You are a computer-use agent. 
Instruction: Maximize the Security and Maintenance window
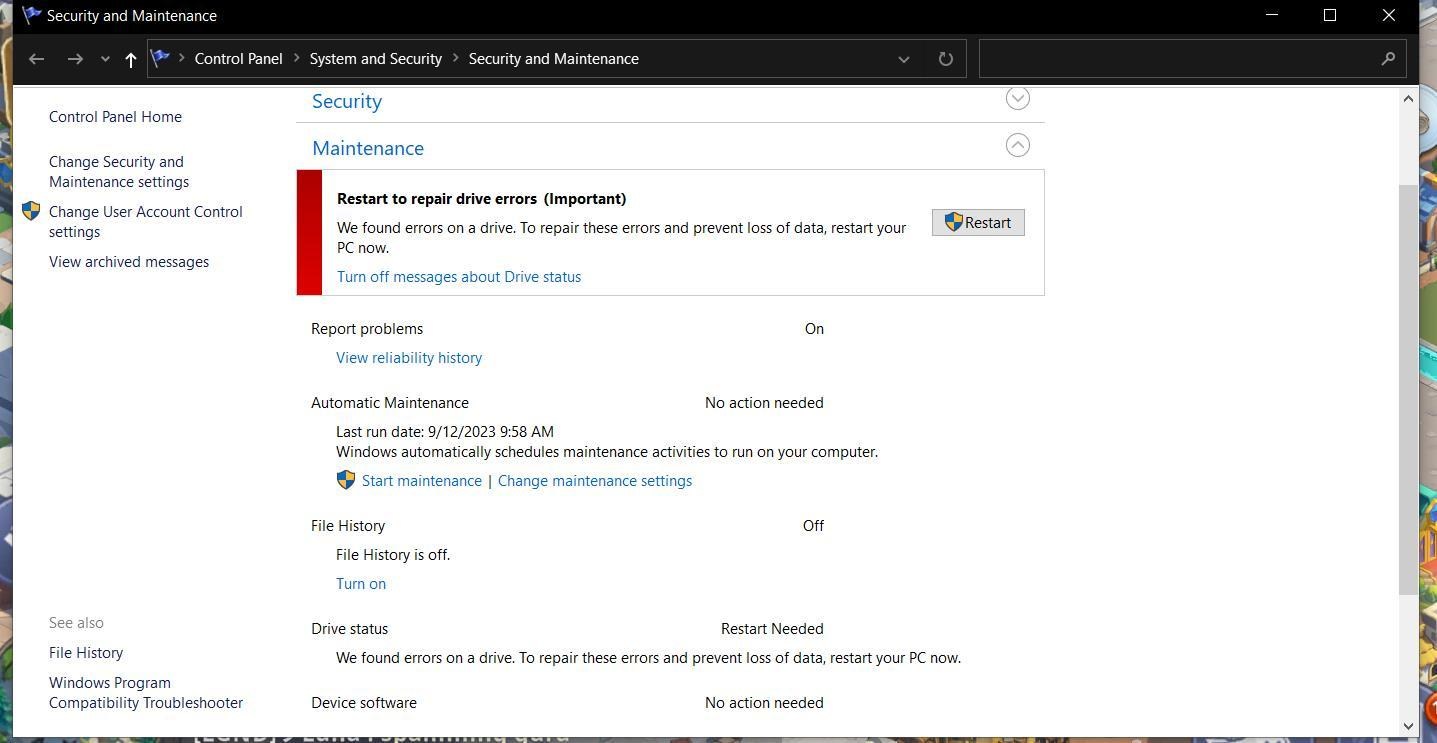pyautogui.click(x=1330, y=15)
